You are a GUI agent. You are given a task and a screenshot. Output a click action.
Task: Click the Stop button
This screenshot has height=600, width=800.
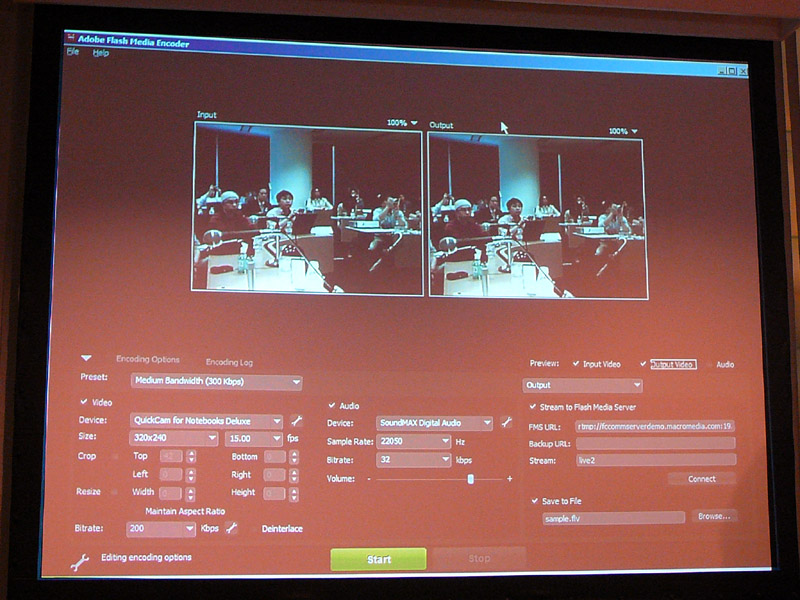[479, 558]
